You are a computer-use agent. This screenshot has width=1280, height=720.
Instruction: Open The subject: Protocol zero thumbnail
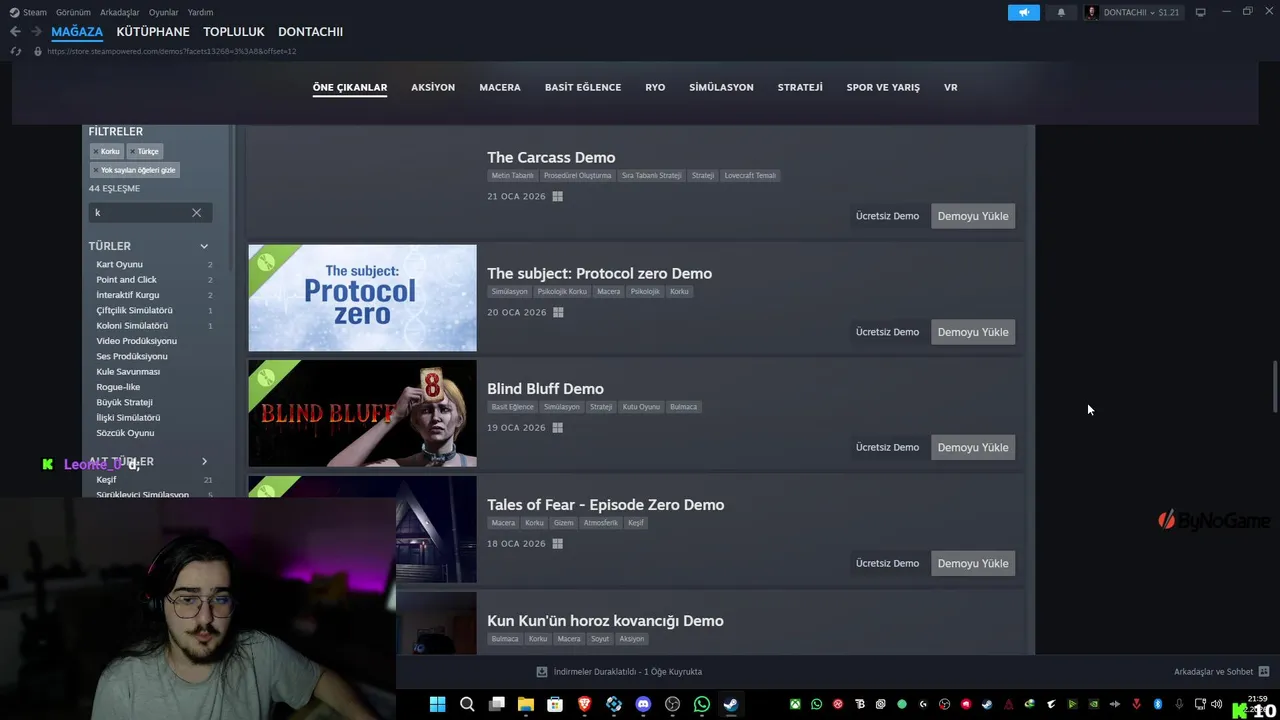tap(362, 298)
